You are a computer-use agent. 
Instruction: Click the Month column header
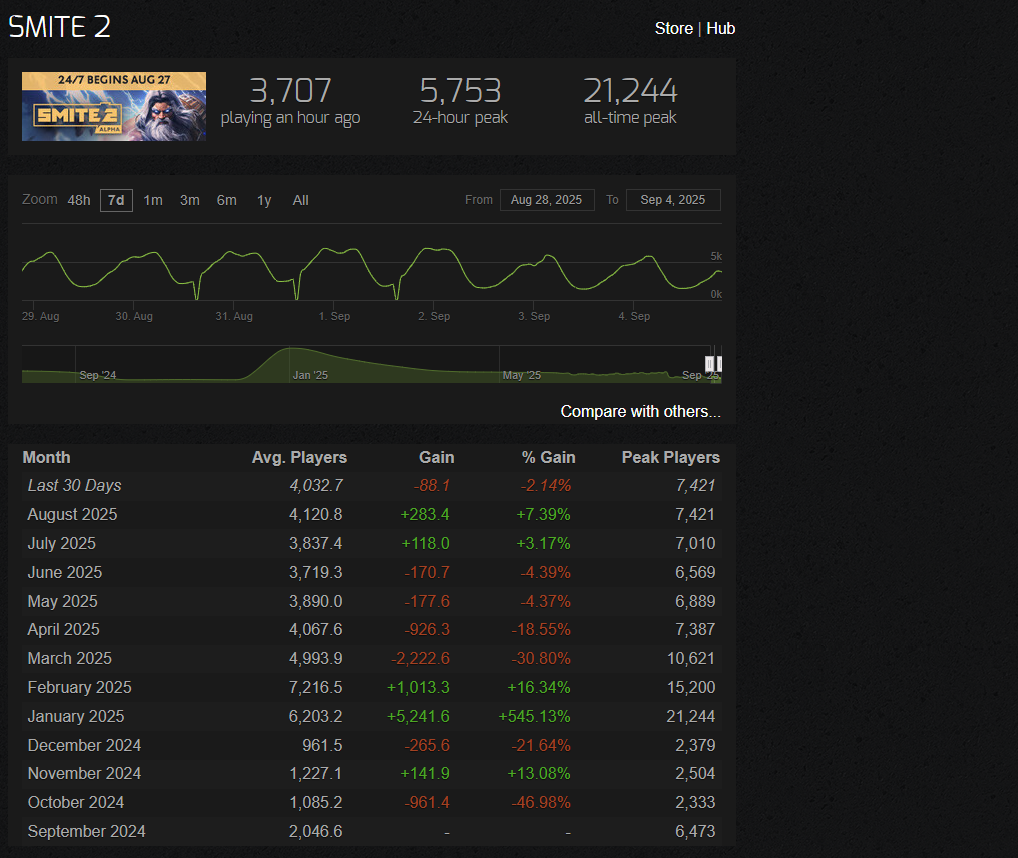[46, 458]
